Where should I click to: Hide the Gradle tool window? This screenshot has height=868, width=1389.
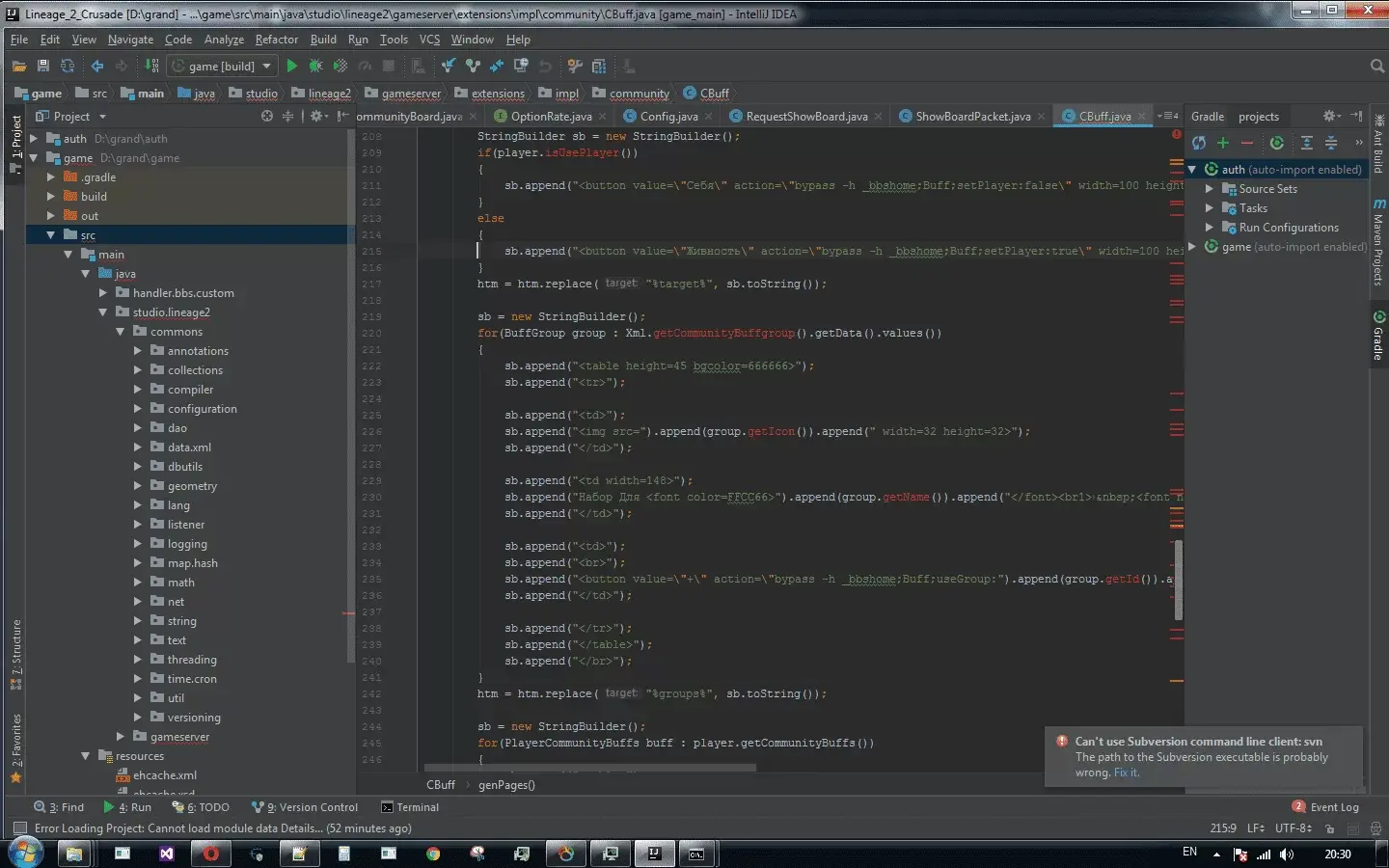[1356, 116]
